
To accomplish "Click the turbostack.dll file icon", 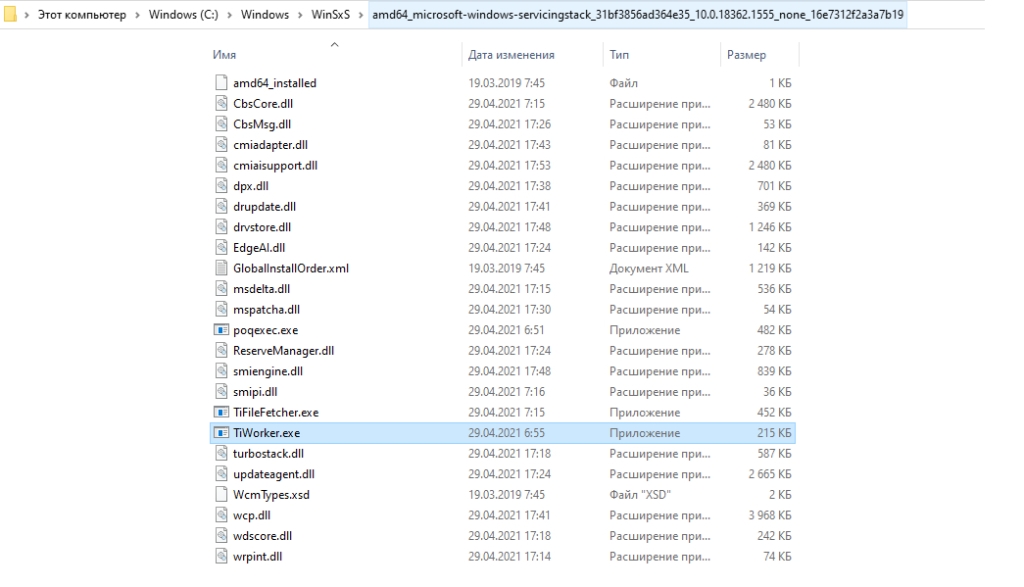I will pyautogui.click(x=222, y=453).
